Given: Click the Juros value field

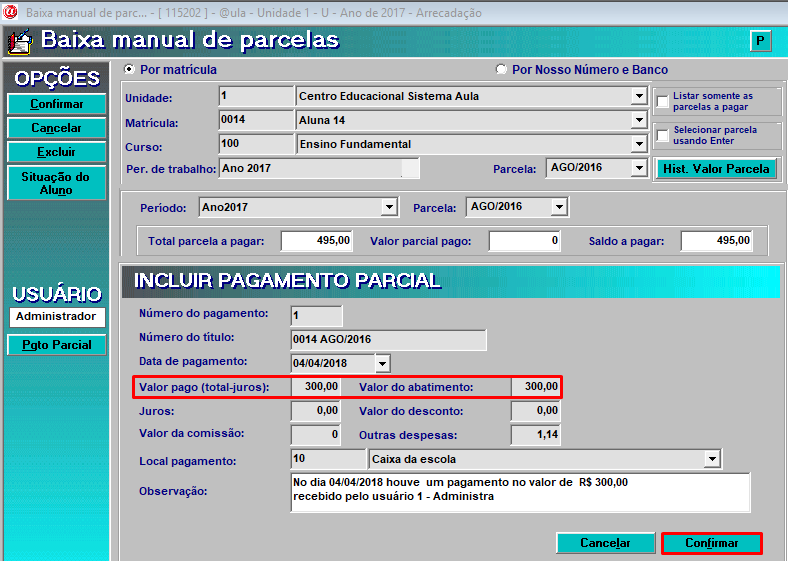Looking at the screenshot, I should coord(316,411).
